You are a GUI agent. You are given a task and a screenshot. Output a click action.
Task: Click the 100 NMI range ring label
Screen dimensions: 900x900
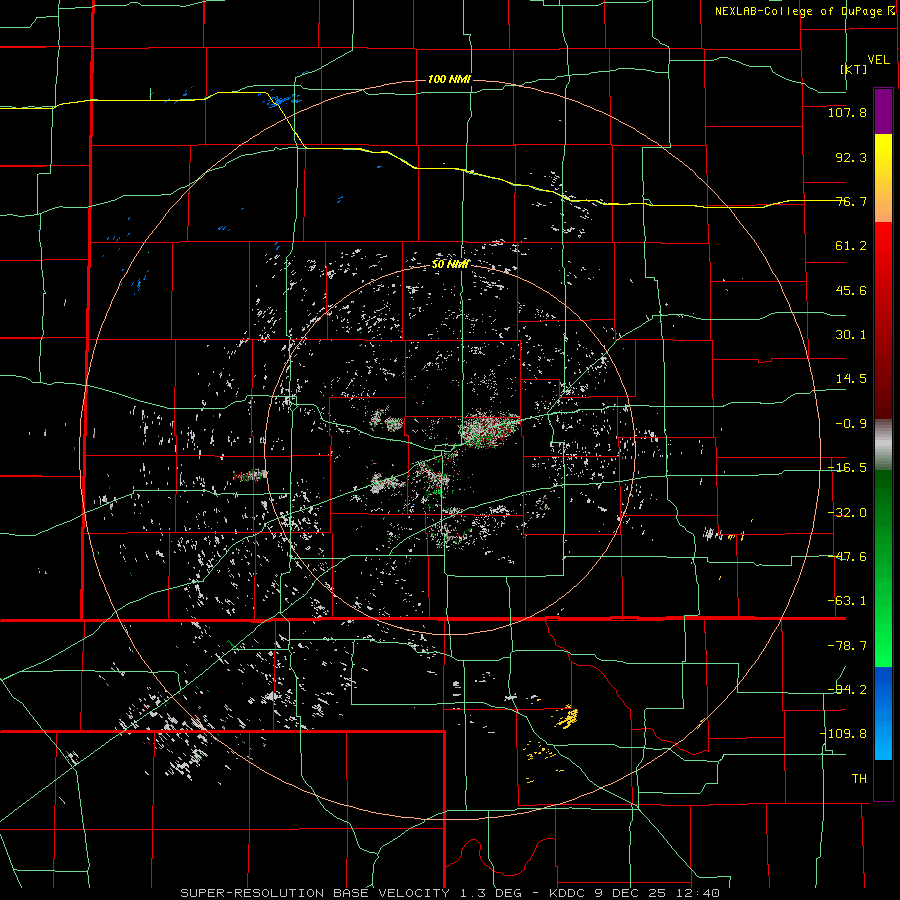point(449,79)
